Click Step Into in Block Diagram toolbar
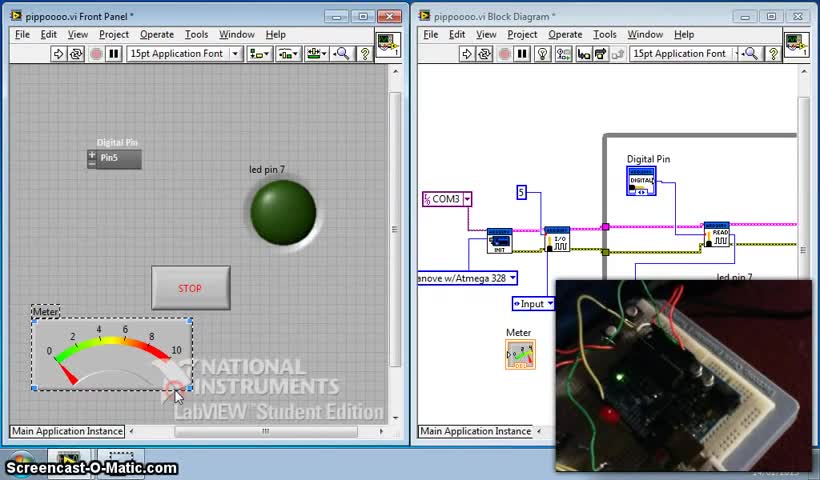This screenshot has width=820, height=480. 584,54
